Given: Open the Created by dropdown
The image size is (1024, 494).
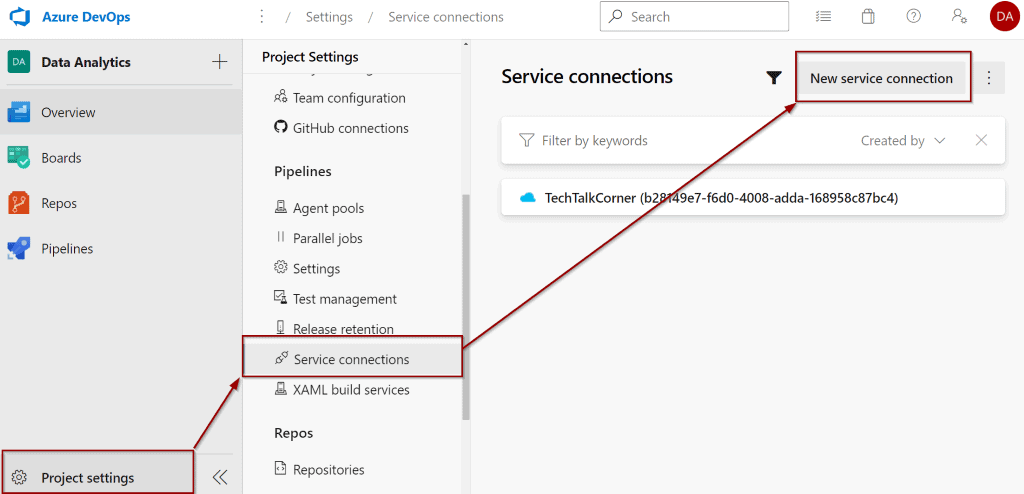Looking at the screenshot, I should pyautogui.click(x=903, y=140).
